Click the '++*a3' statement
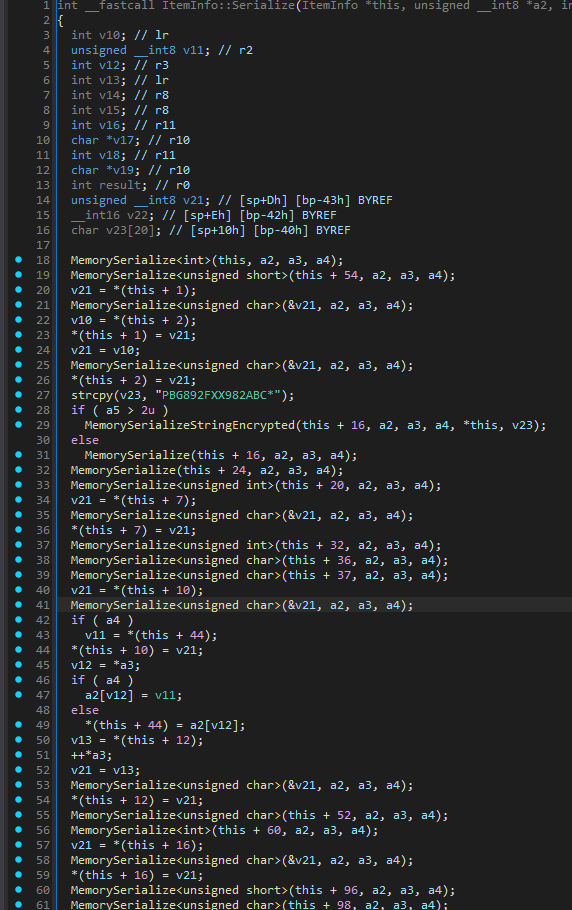Image resolution: width=572 pixels, height=910 pixels. pos(92,754)
